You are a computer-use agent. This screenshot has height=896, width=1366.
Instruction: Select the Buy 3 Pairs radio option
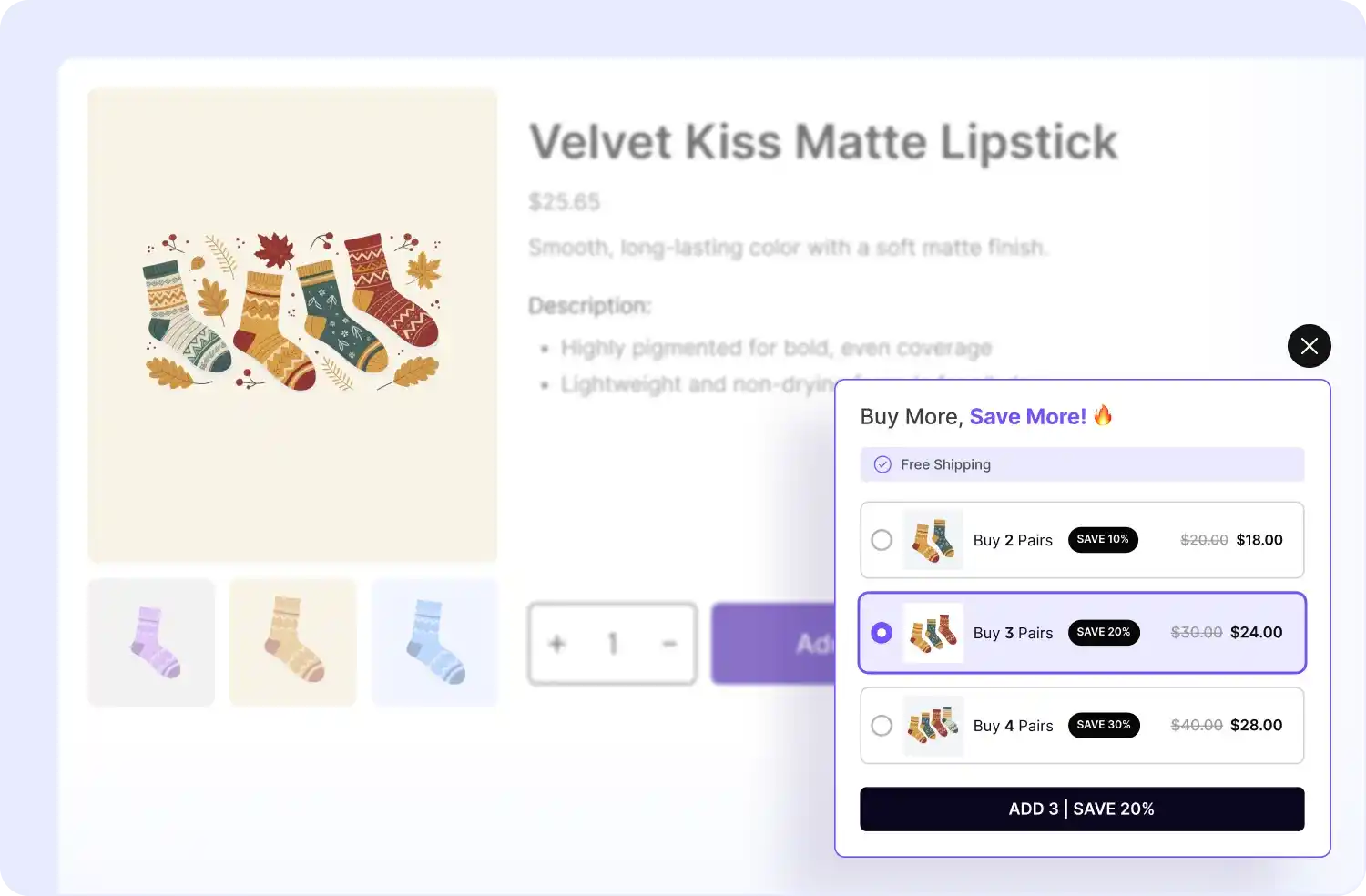pos(882,633)
